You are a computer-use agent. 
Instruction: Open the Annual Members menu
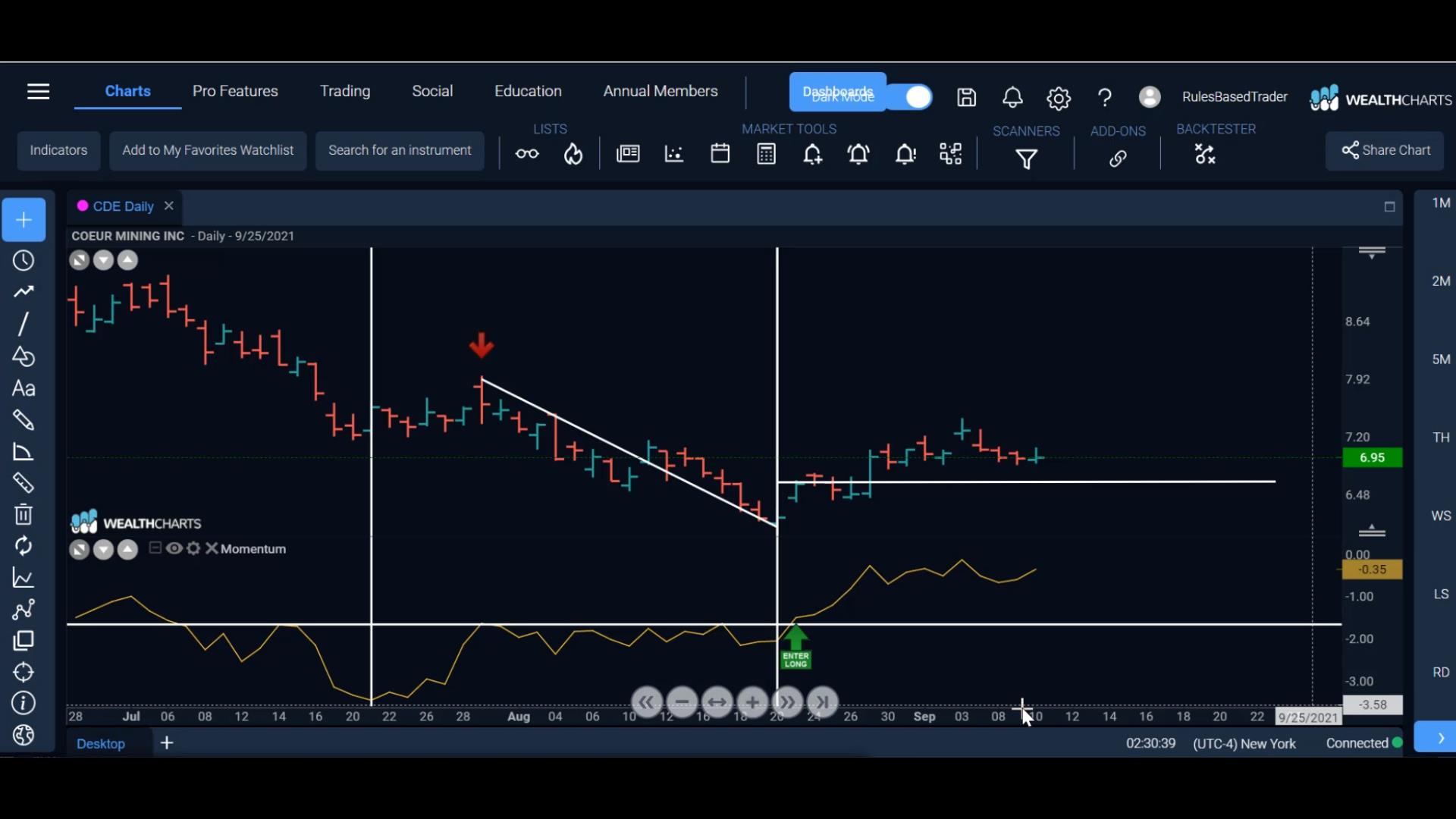point(661,91)
